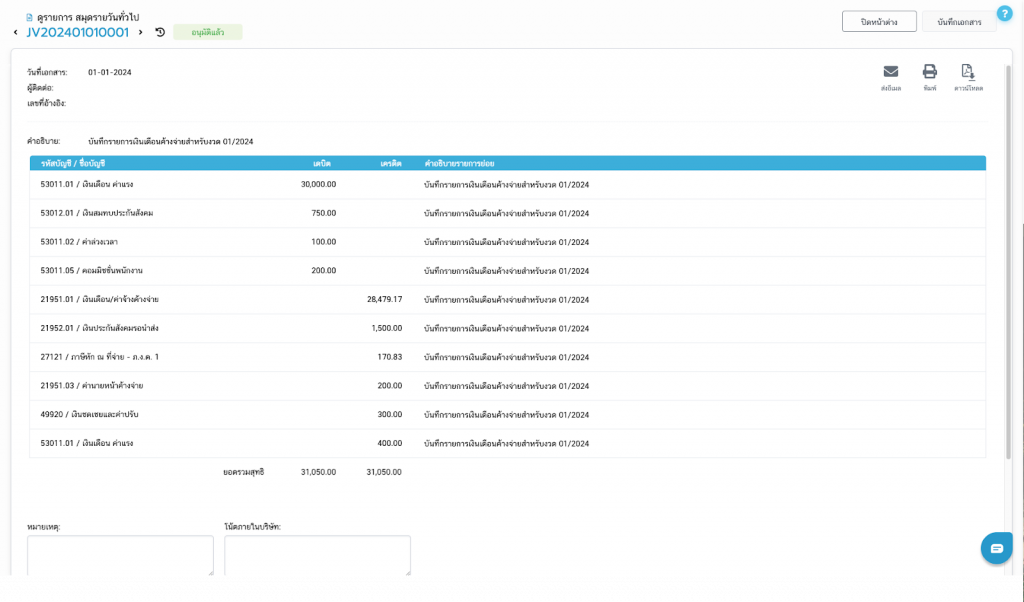Click the ปิดหน้าต่าง close window button
The image size is (1024, 602).
click(x=879, y=21)
